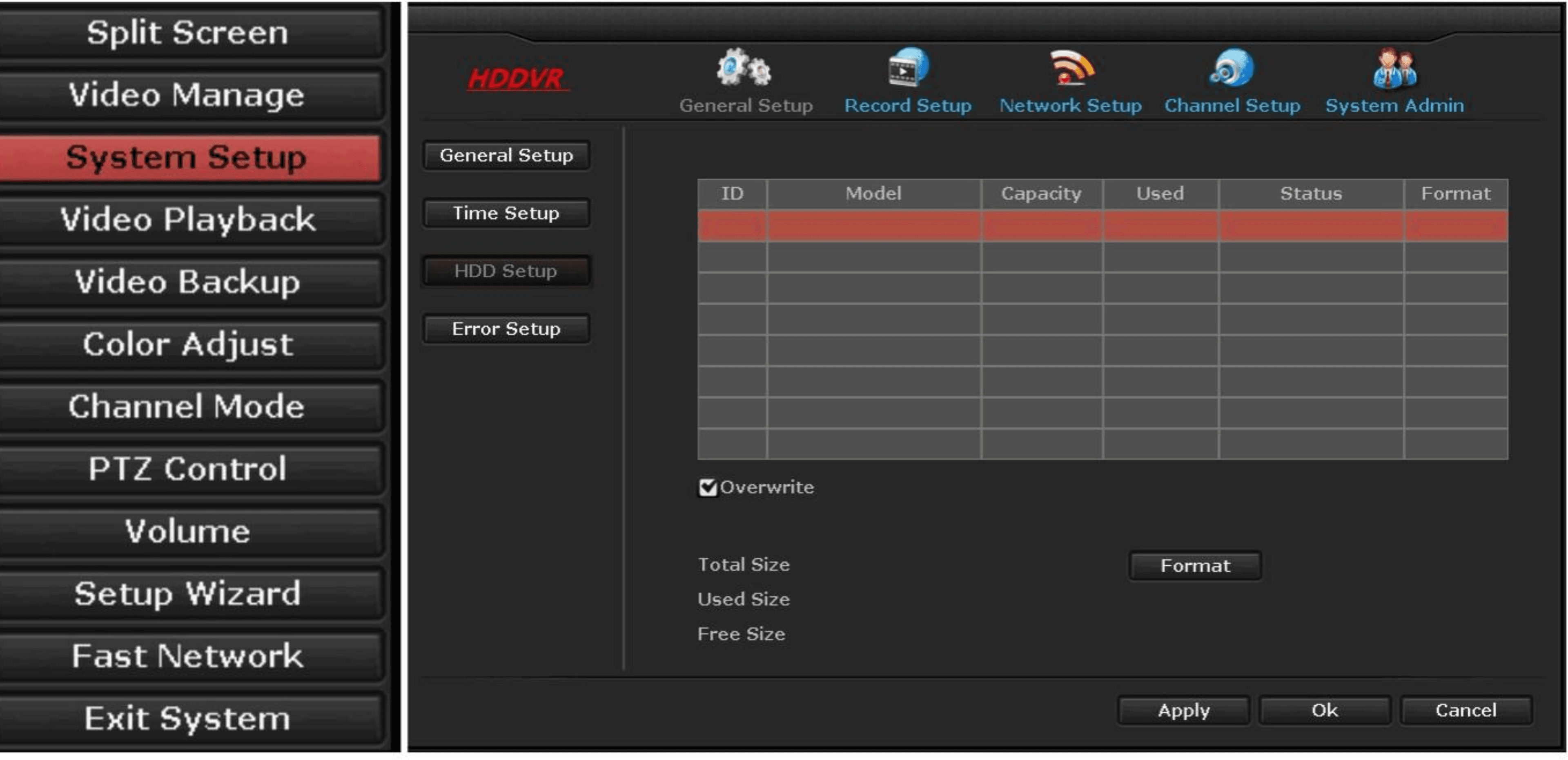Click the Total Size label
The width and height of the screenshot is (1568, 760).
744,565
